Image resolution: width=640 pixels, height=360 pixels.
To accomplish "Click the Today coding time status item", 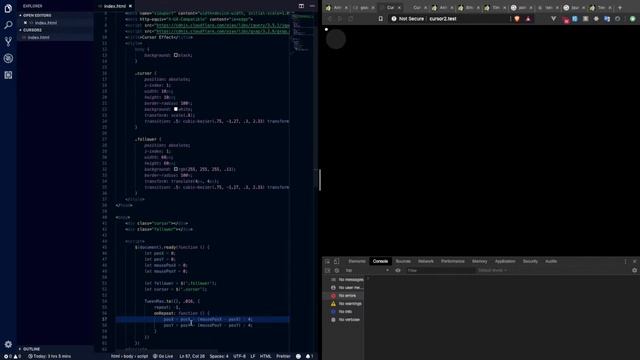I will [49, 356].
